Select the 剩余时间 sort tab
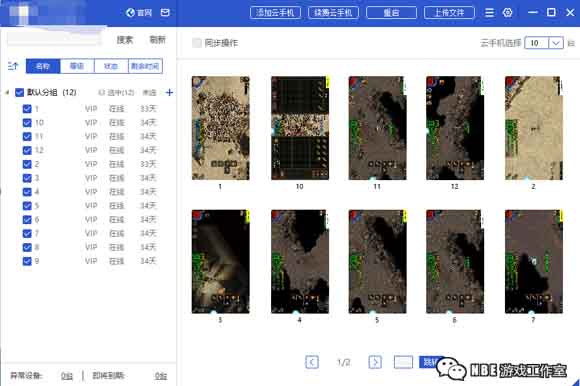Image resolution: width=580 pixels, height=386 pixels. (145, 66)
